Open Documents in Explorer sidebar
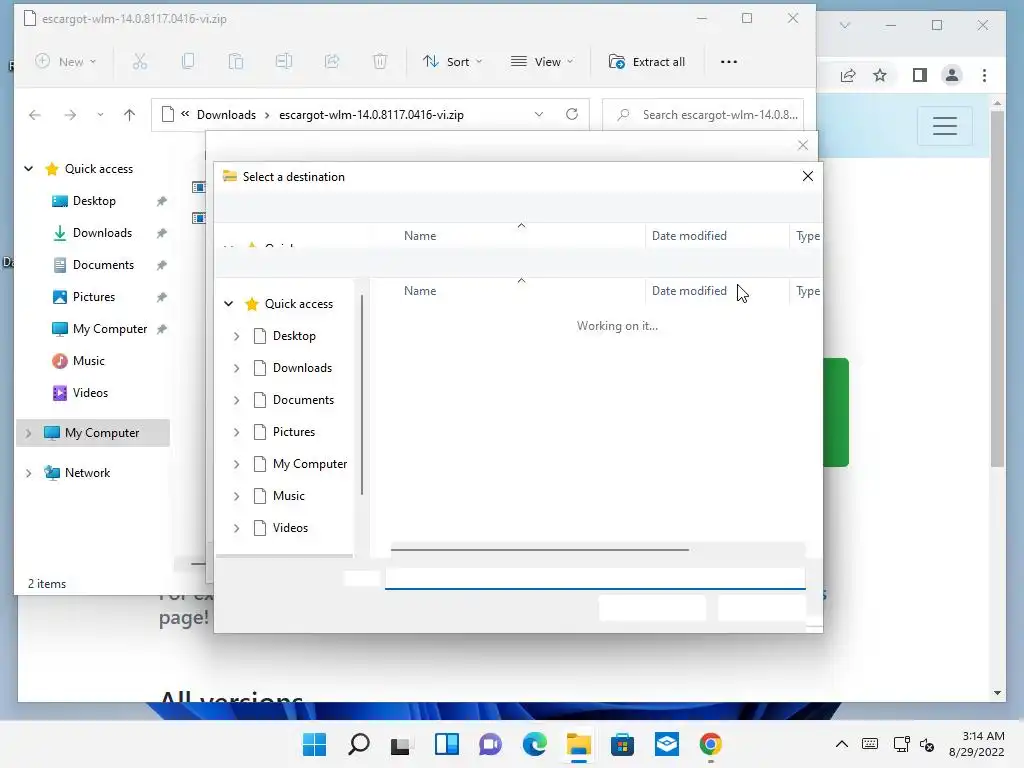The image size is (1024, 768). 103,264
